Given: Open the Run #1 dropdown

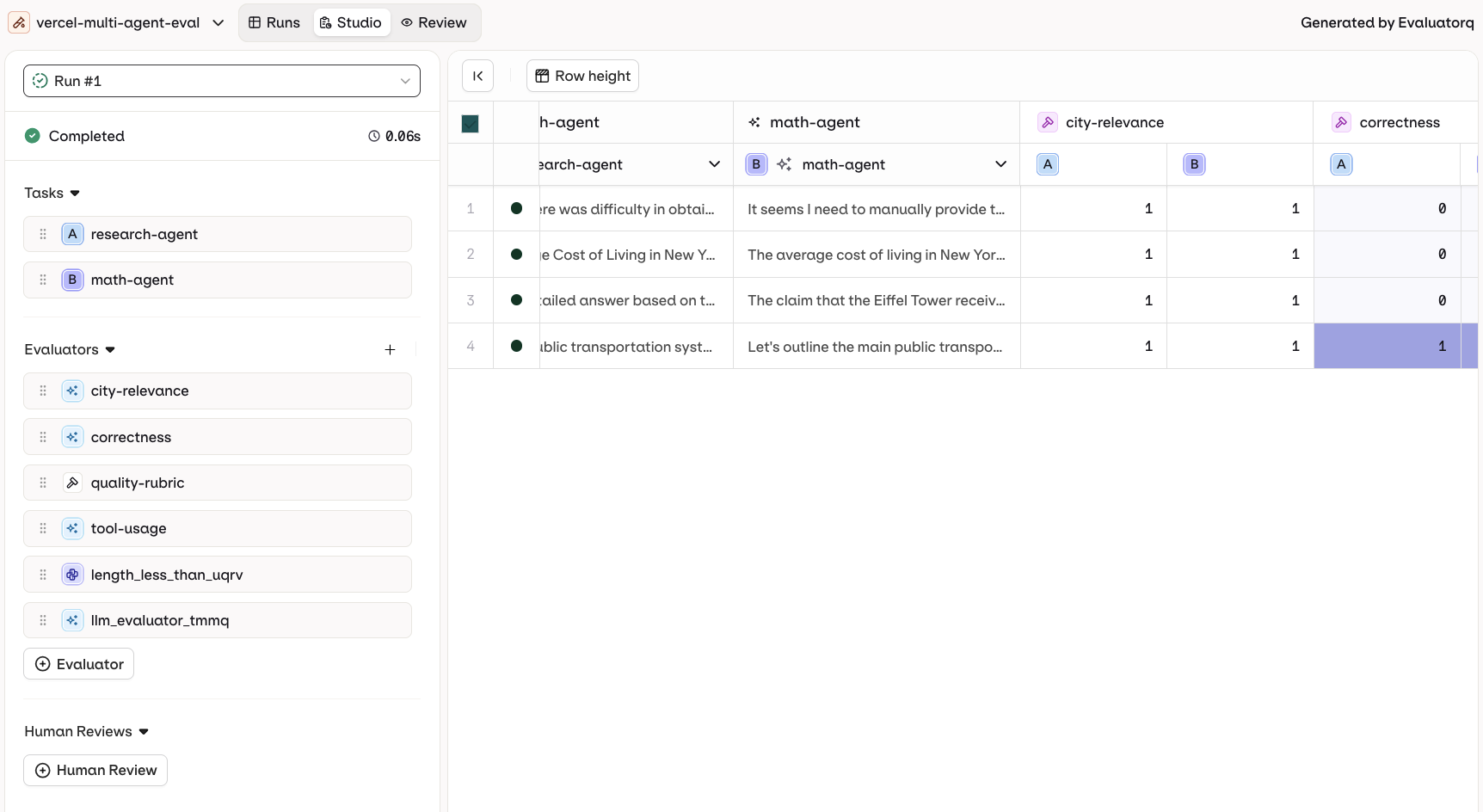Looking at the screenshot, I should [405, 81].
